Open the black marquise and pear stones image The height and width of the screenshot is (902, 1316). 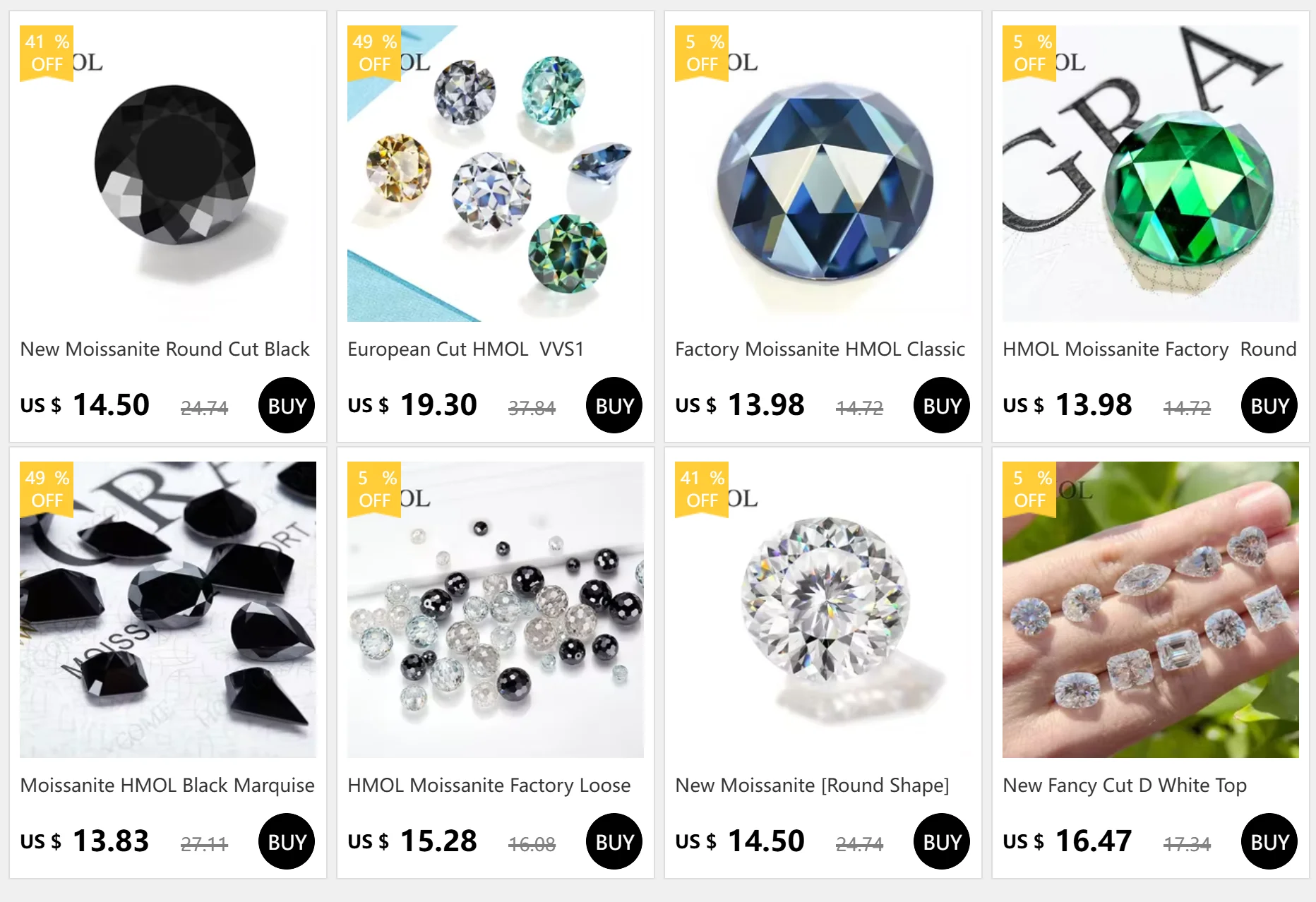[168, 610]
